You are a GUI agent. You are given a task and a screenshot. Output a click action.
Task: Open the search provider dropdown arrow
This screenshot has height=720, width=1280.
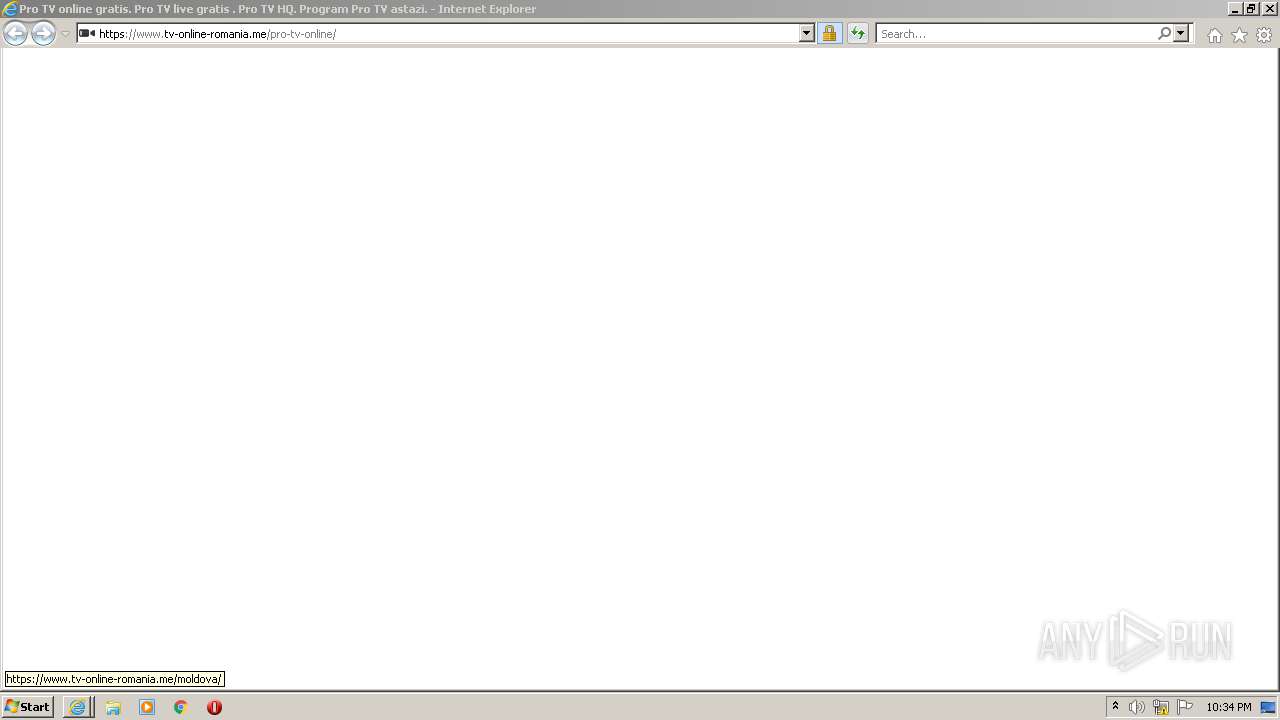pyautogui.click(x=1181, y=34)
